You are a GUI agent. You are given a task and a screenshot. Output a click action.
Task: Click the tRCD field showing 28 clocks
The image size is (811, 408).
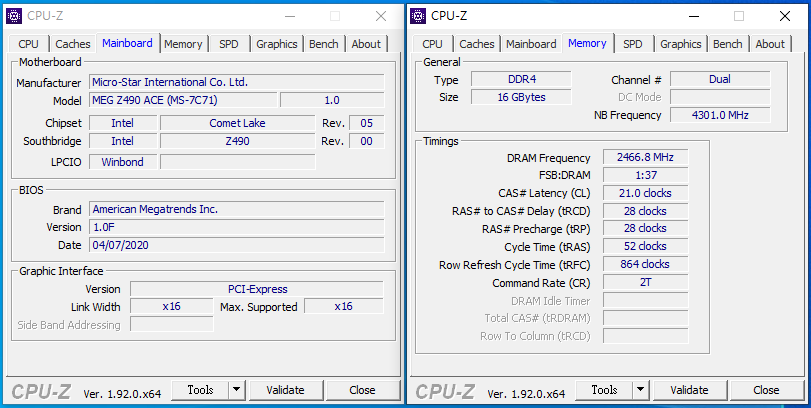tap(645, 211)
